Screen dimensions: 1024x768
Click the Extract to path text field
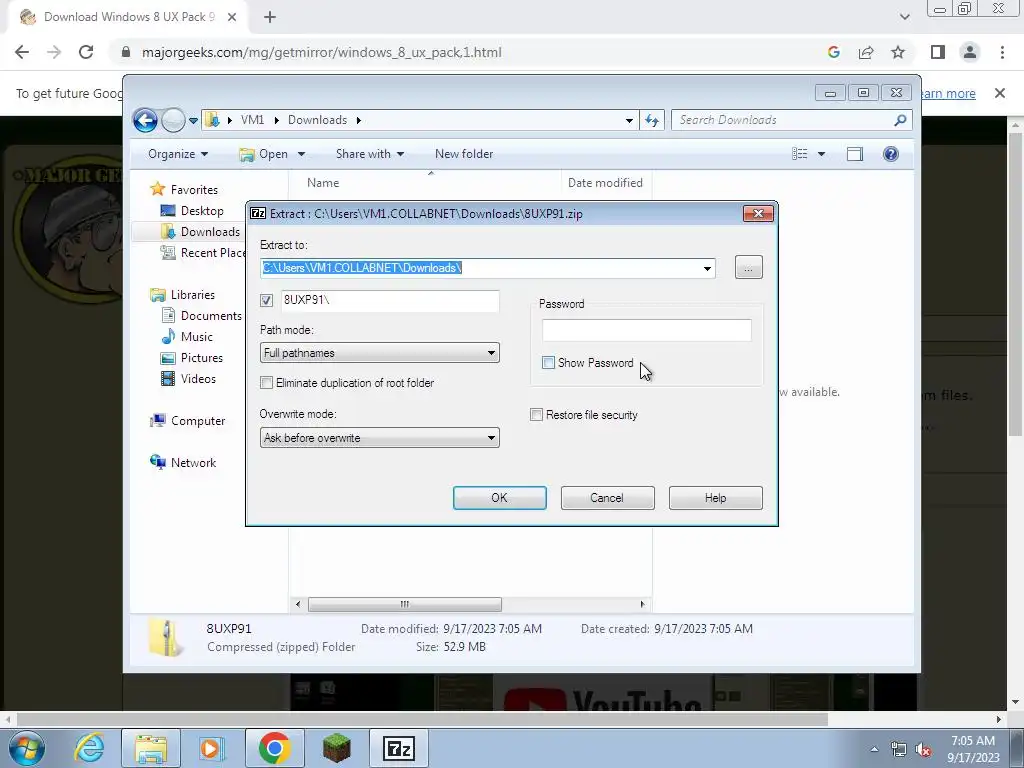(480, 268)
